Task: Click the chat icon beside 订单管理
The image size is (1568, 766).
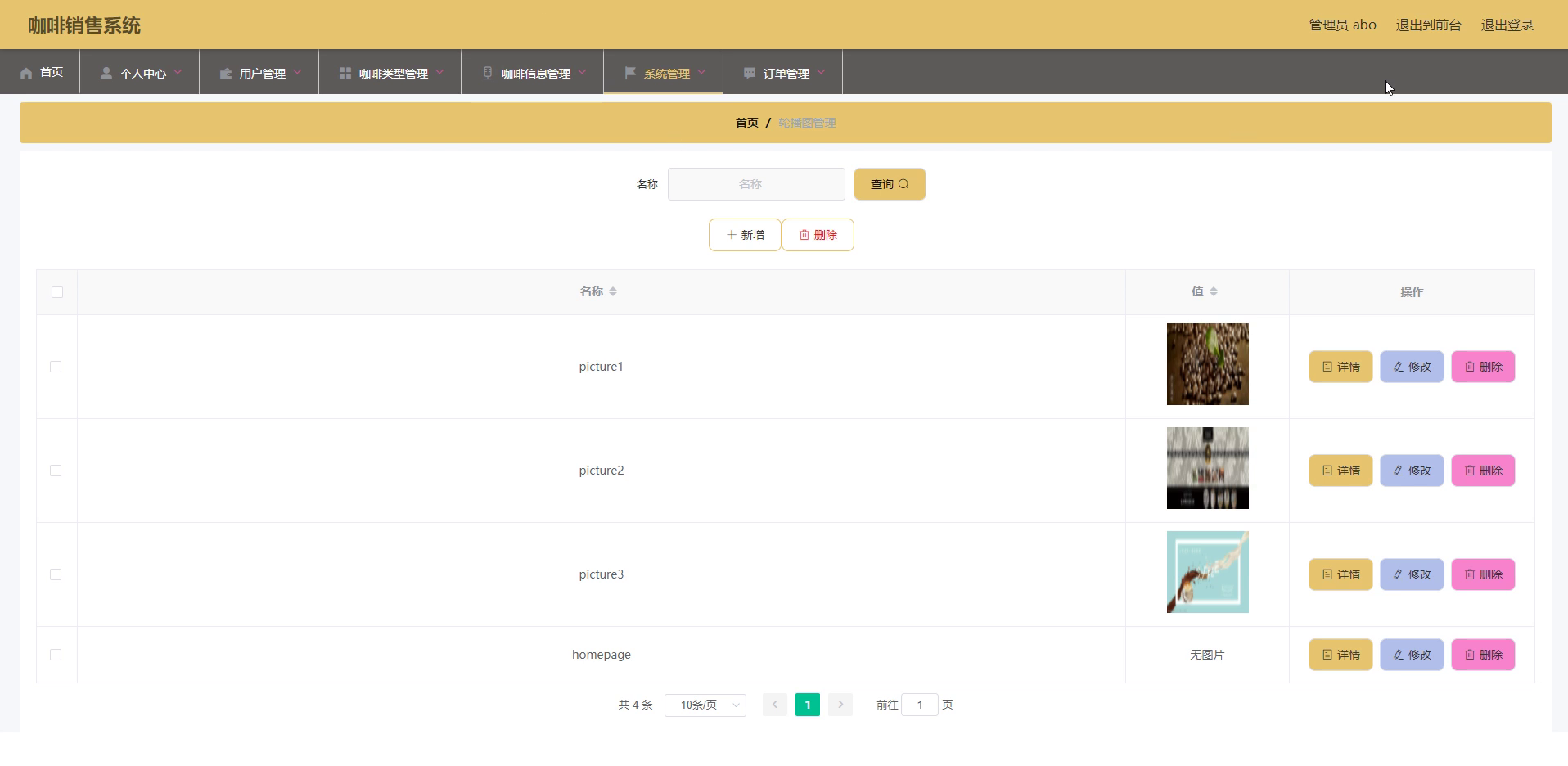Action: [750, 73]
